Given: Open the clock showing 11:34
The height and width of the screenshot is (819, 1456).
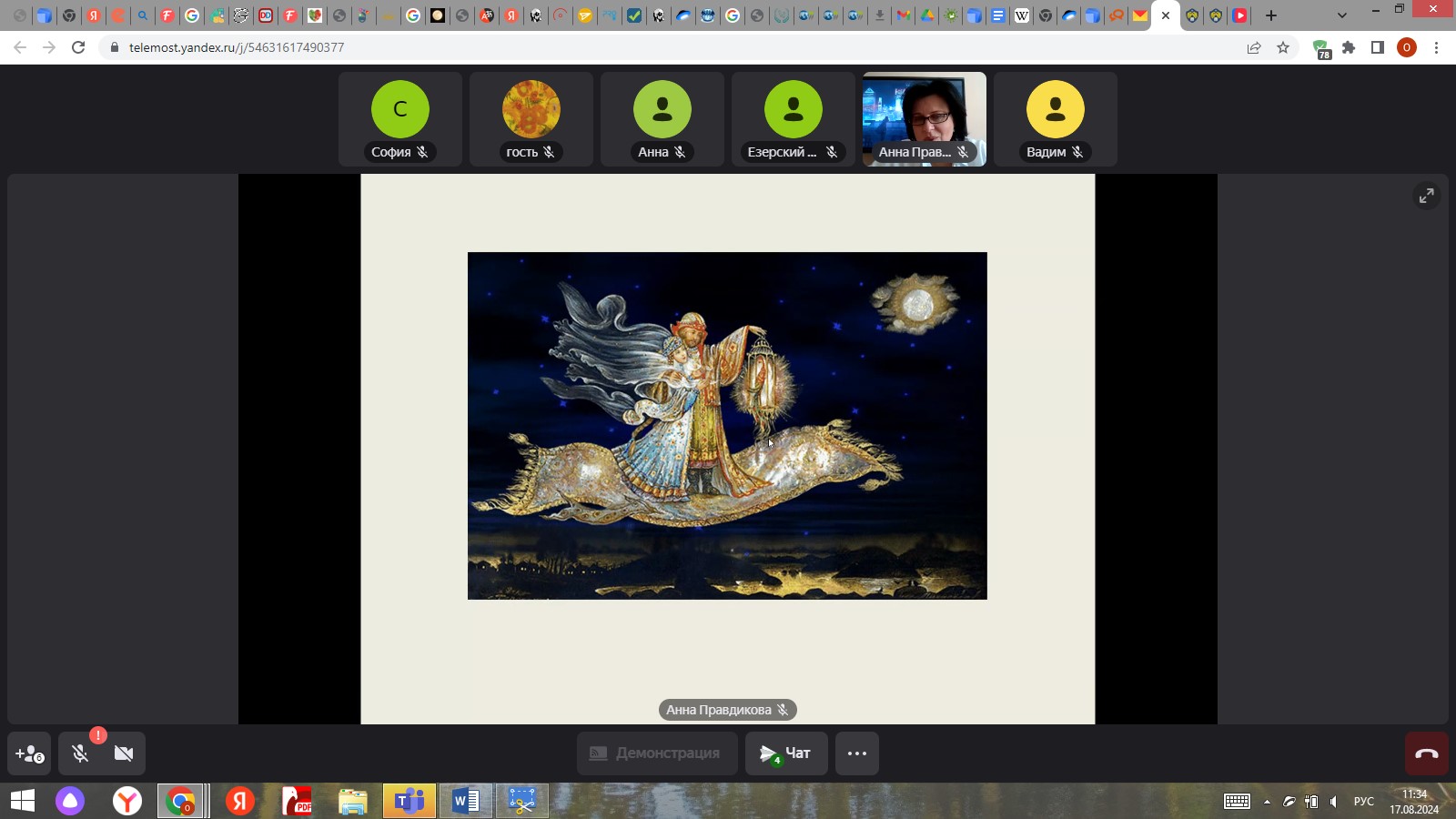Looking at the screenshot, I should [1414, 802].
